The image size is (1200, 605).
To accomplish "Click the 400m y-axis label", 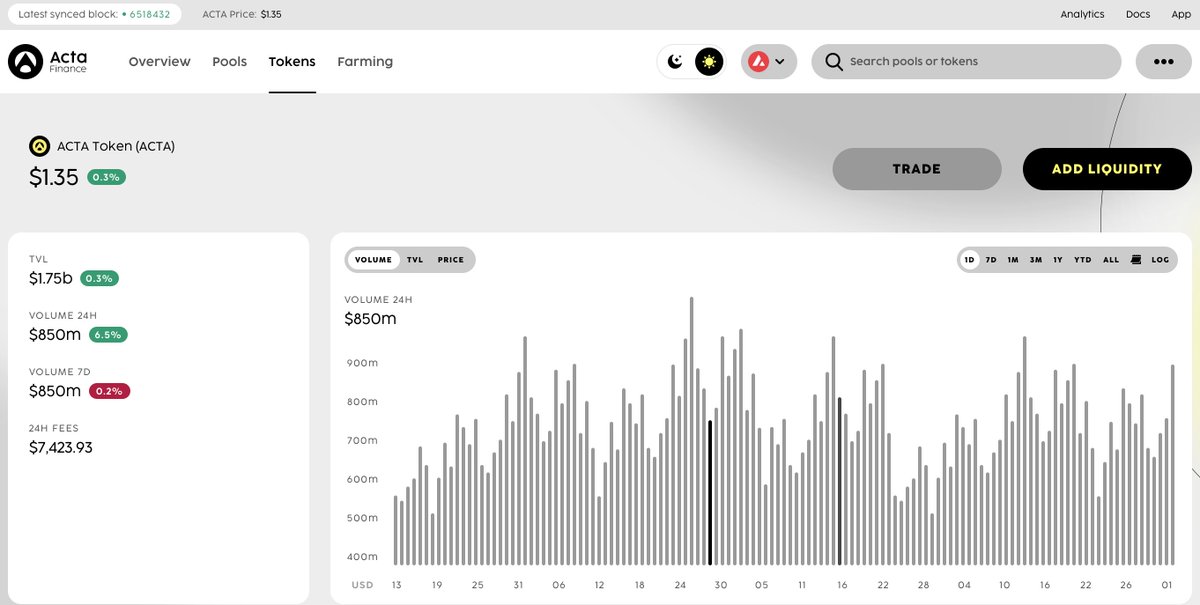I will point(363,557).
